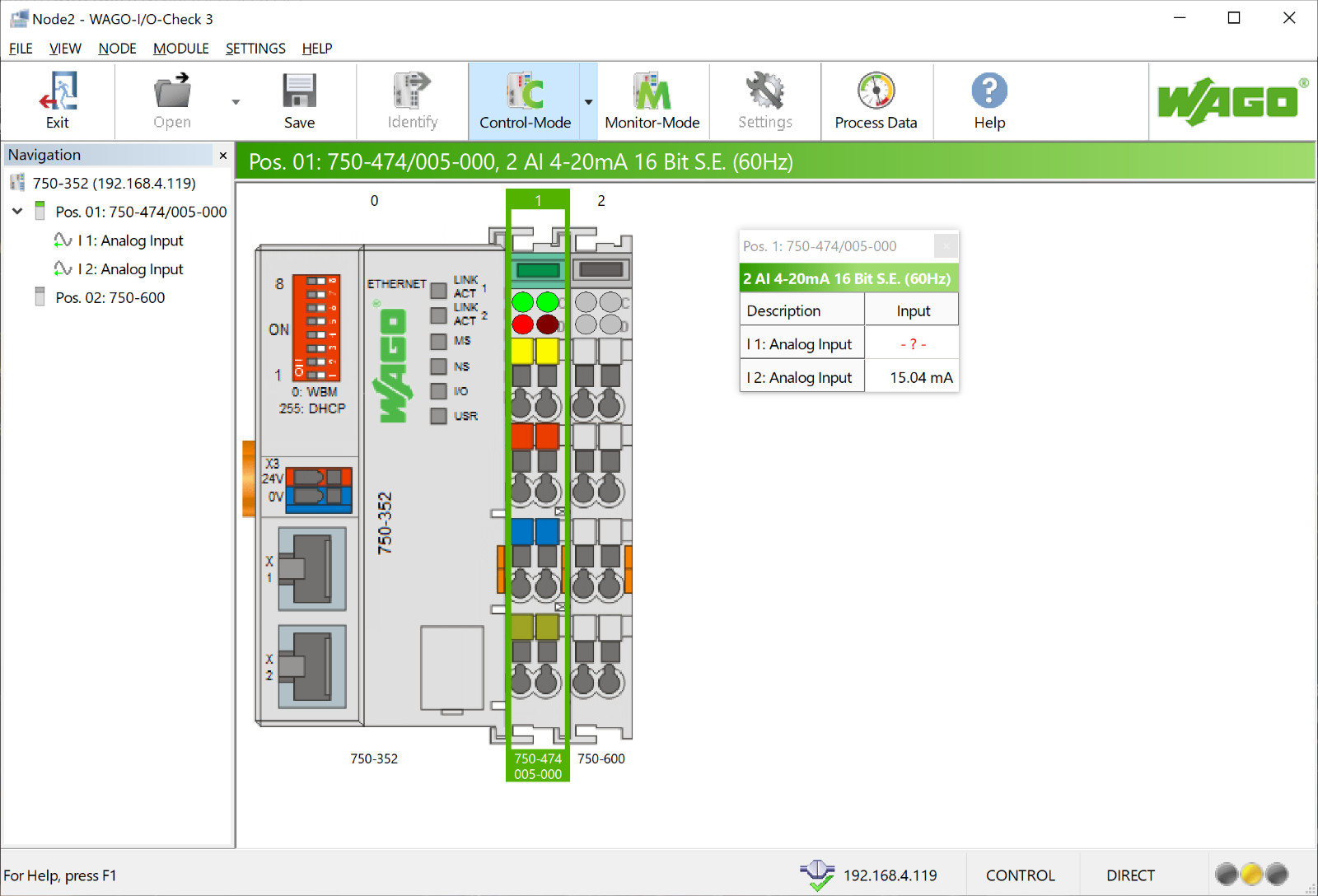Click DIRECT in the status bar
The width and height of the screenshot is (1318, 896).
[1130, 875]
